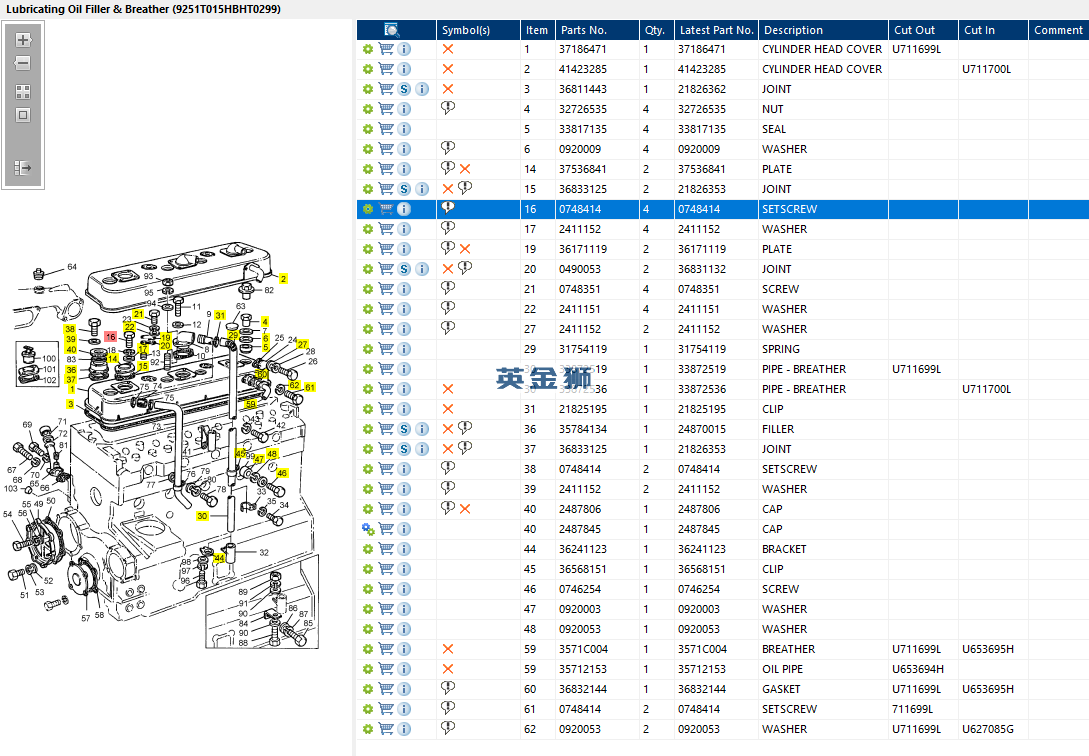Image resolution: width=1089 pixels, height=756 pixels.
Task: Zoom out of the parts diagram
Action: pos(23,63)
